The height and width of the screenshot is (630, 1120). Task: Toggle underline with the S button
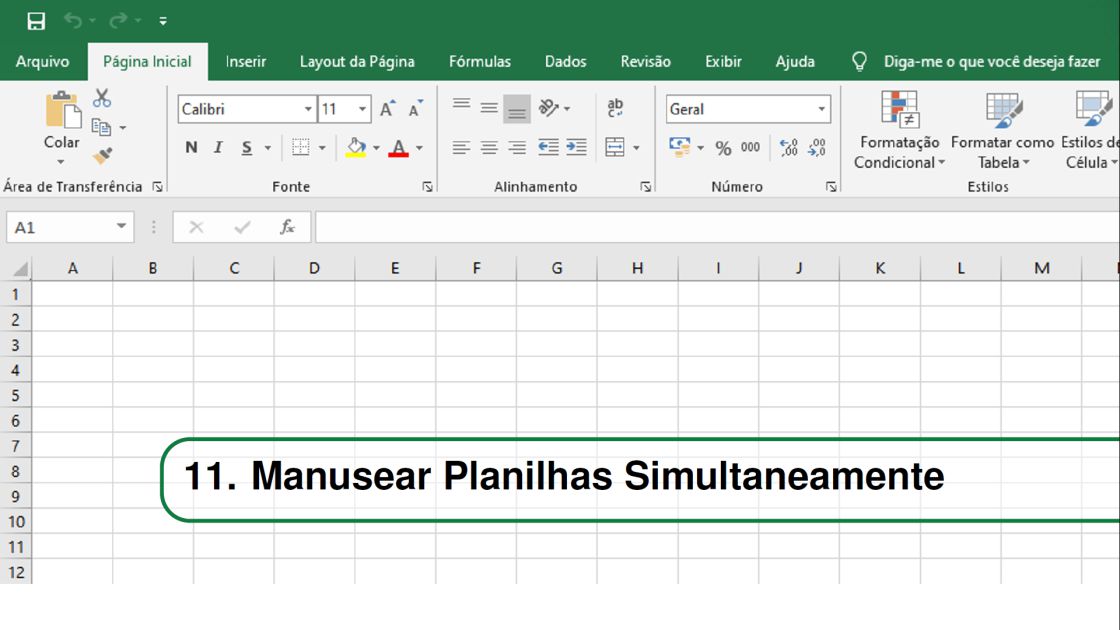tap(246, 148)
